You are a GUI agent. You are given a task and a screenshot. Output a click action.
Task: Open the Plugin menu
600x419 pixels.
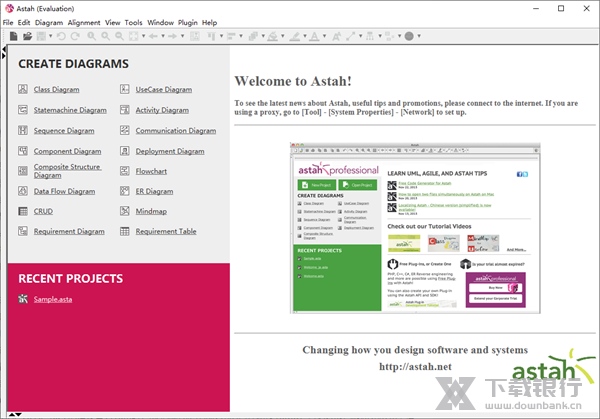point(187,22)
